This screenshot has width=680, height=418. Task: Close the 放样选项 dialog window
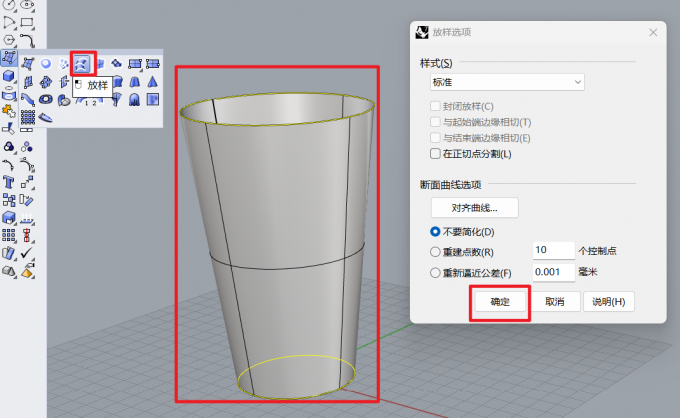click(x=653, y=32)
